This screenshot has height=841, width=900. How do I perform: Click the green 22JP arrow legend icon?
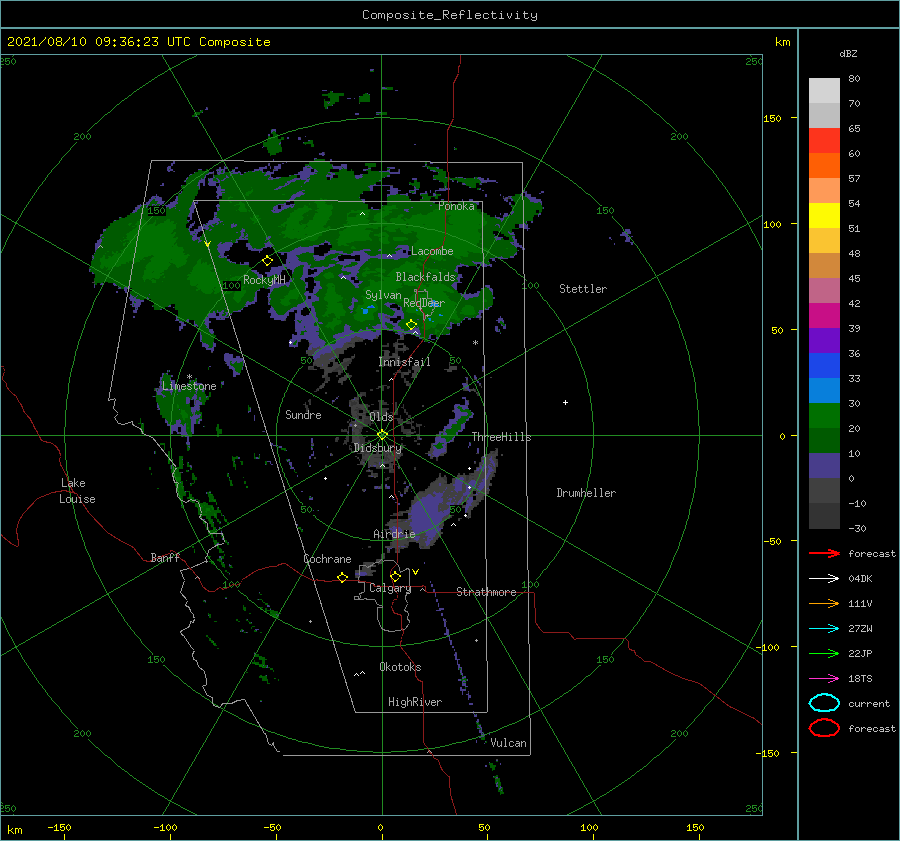coord(824,653)
